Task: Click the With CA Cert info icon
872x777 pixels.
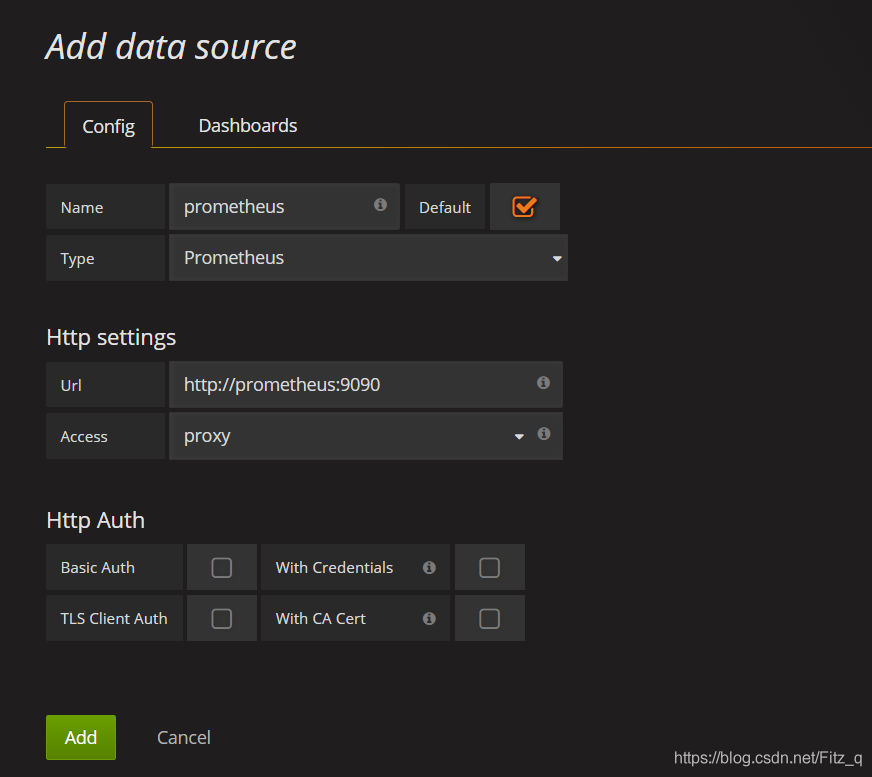Action: [x=429, y=618]
